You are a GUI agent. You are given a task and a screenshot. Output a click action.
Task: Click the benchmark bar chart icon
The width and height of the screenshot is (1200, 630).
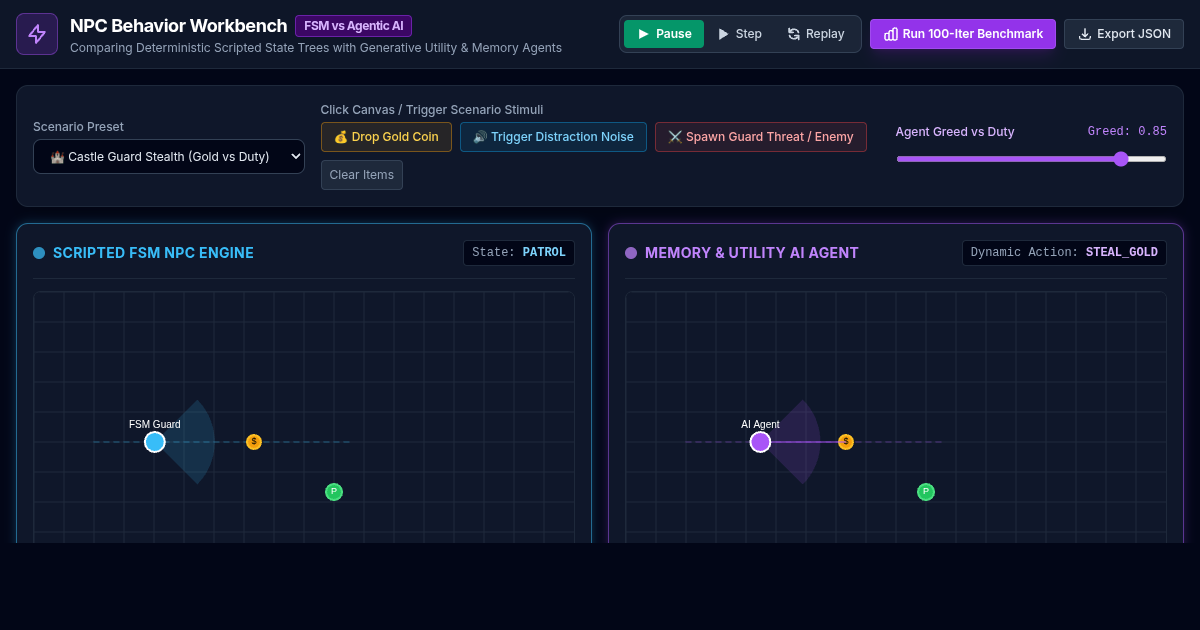click(x=891, y=34)
